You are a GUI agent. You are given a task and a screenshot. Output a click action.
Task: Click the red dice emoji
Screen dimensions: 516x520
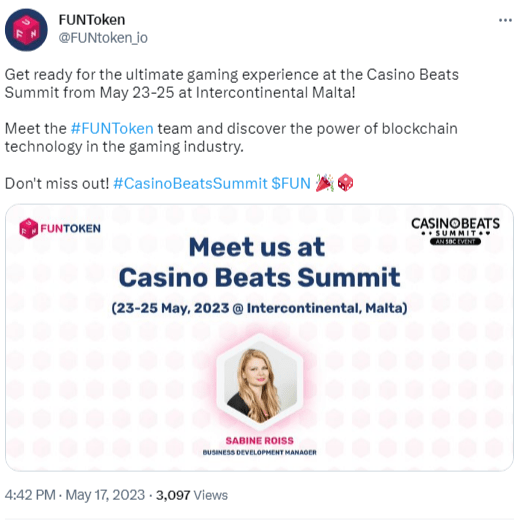click(345, 183)
